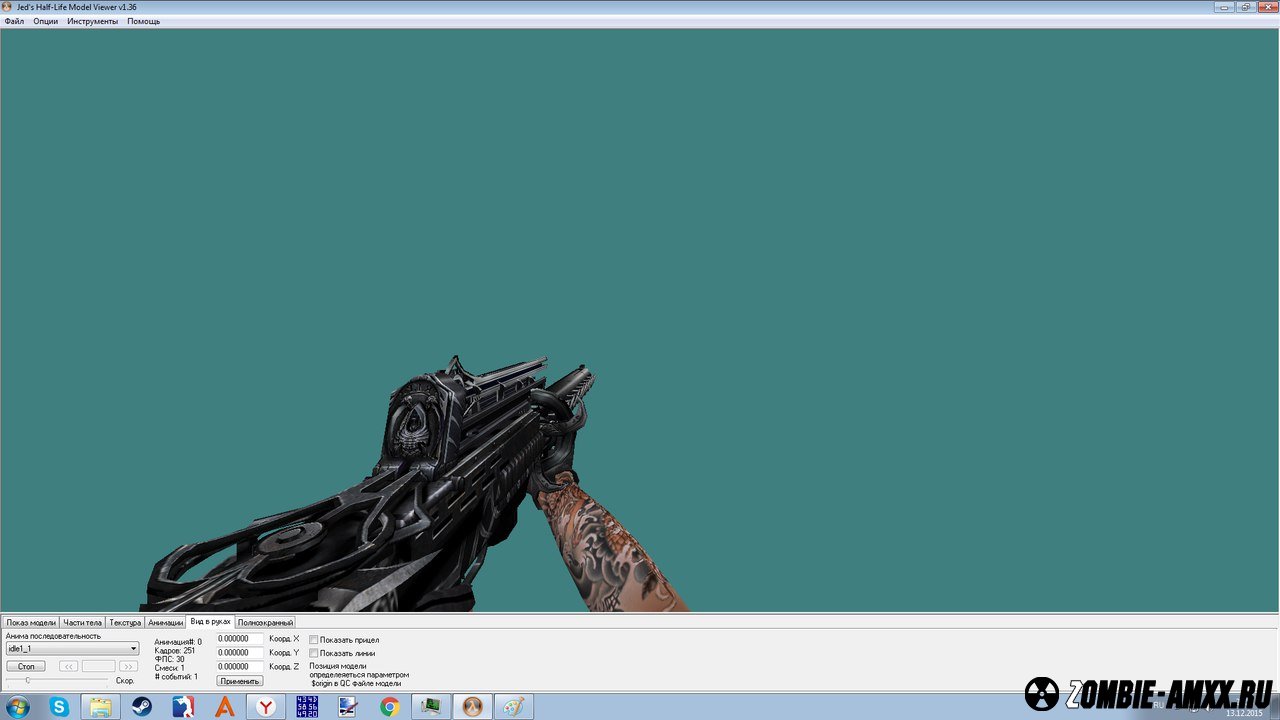Image resolution: width=1280 pixels, height=720 pixels.
Task: Click the Коорд. X value field
Action: pyautogui.click(x=240, y=638)
